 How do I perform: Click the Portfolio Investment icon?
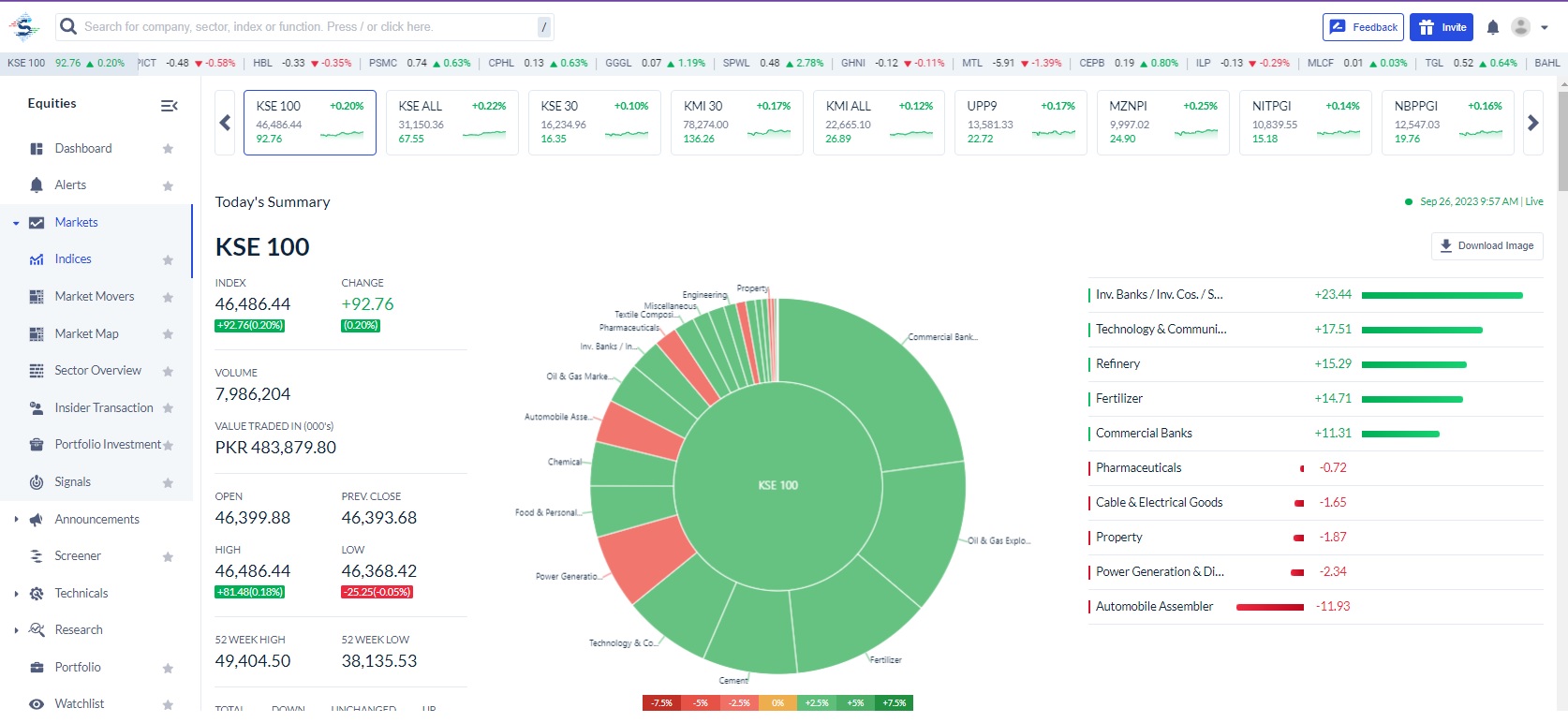37,445
